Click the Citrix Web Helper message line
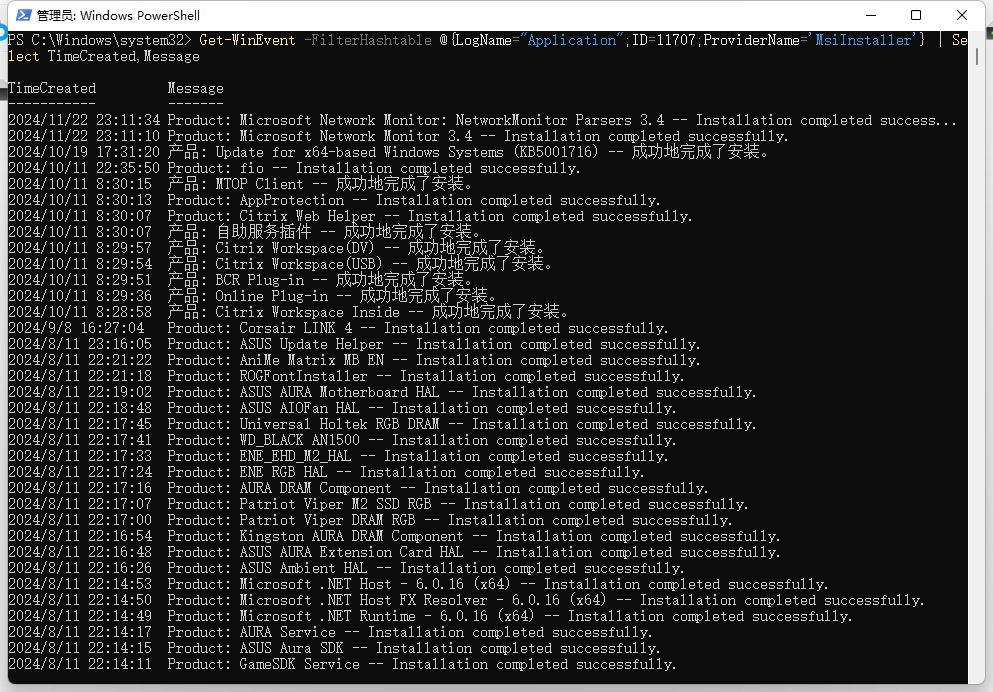The image size is (993, 692). [x=400, y=216]
